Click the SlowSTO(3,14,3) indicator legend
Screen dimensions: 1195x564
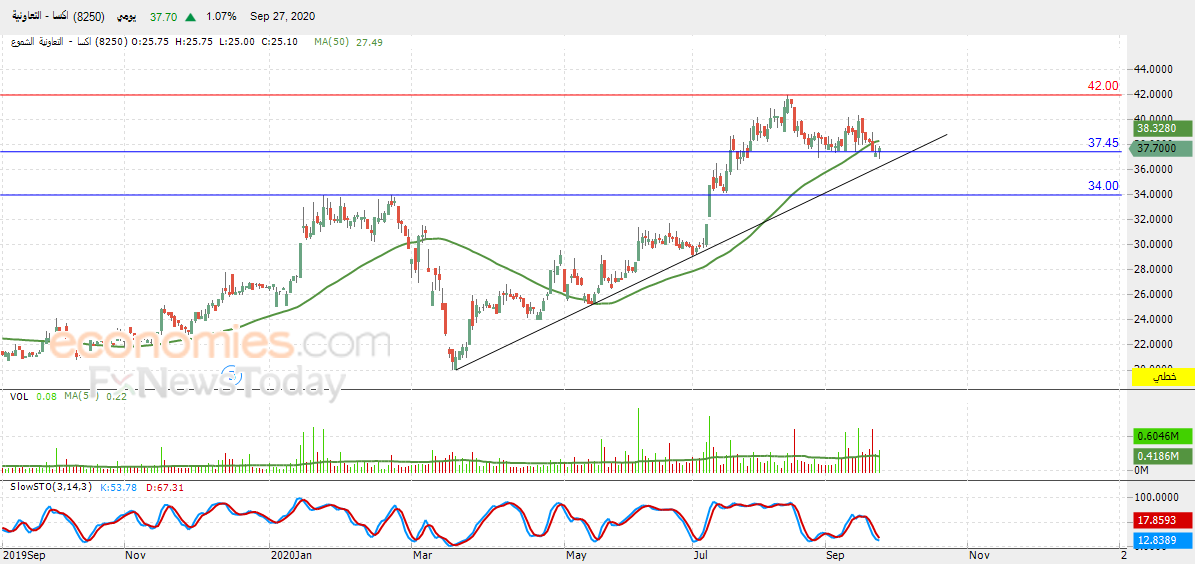click(50, 487)
